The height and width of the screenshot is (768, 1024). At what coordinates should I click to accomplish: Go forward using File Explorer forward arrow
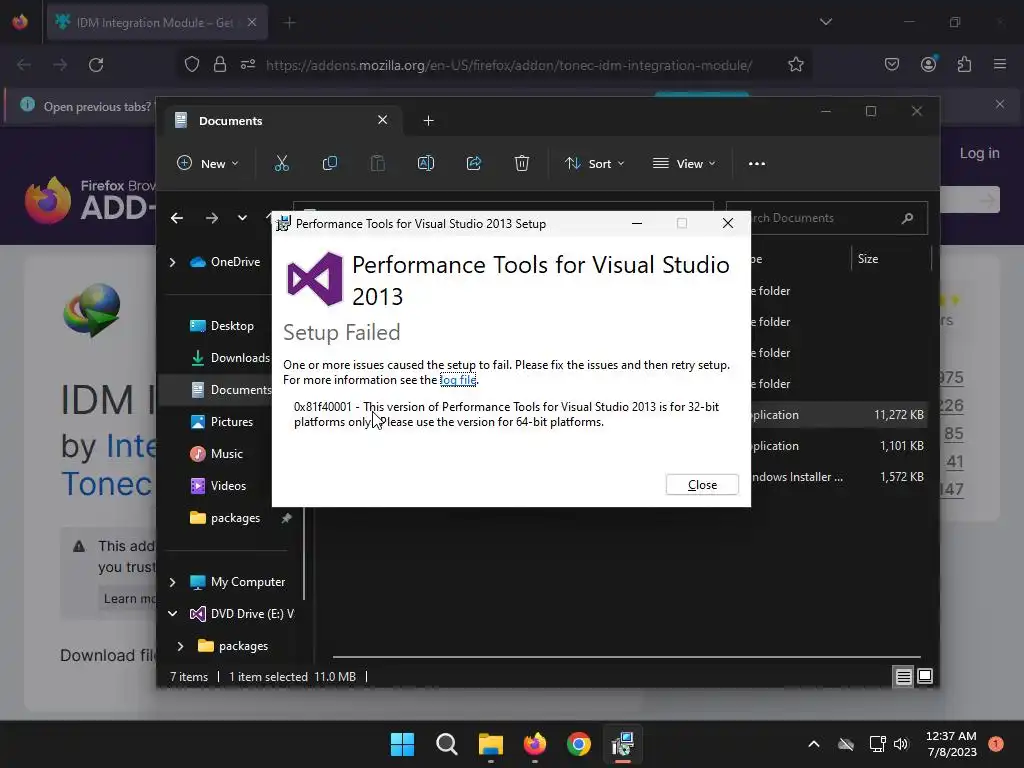point(212,218)
